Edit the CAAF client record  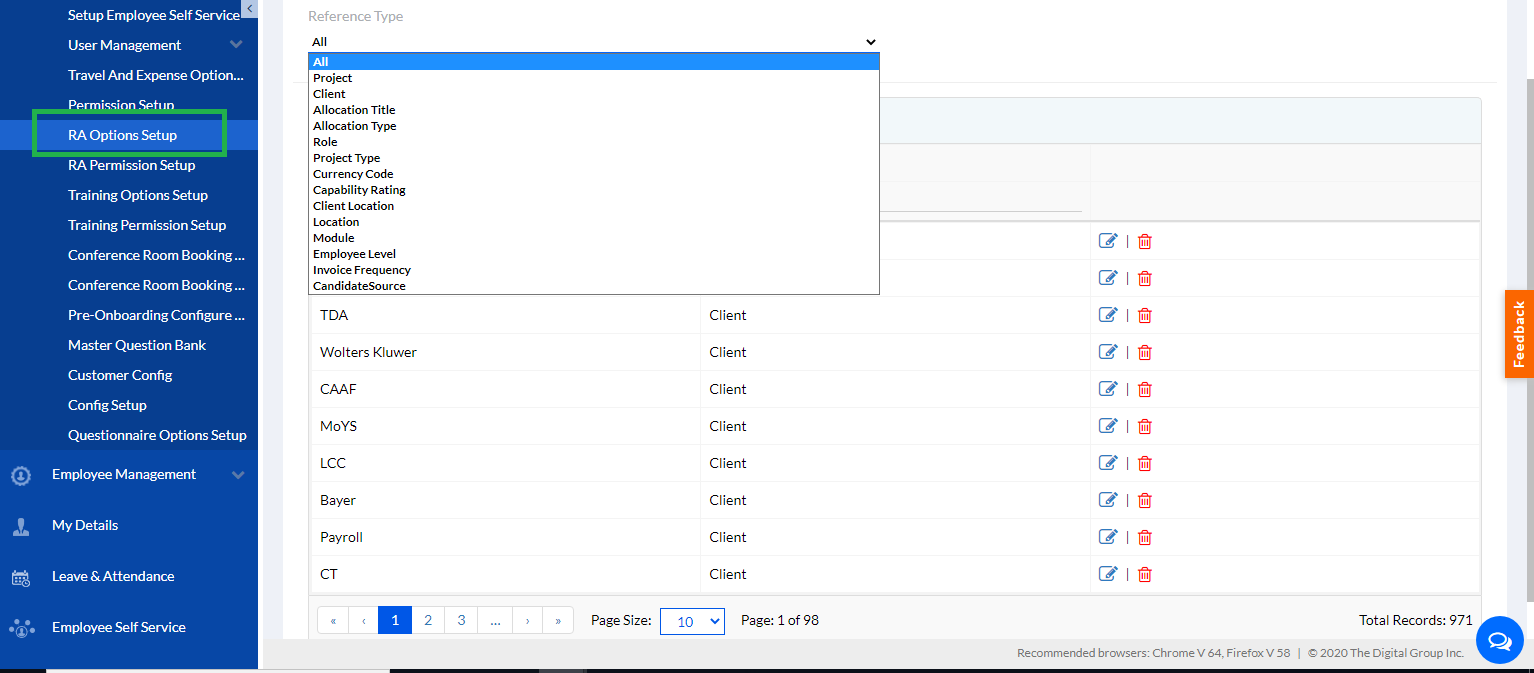click(x=1107, y=389)
